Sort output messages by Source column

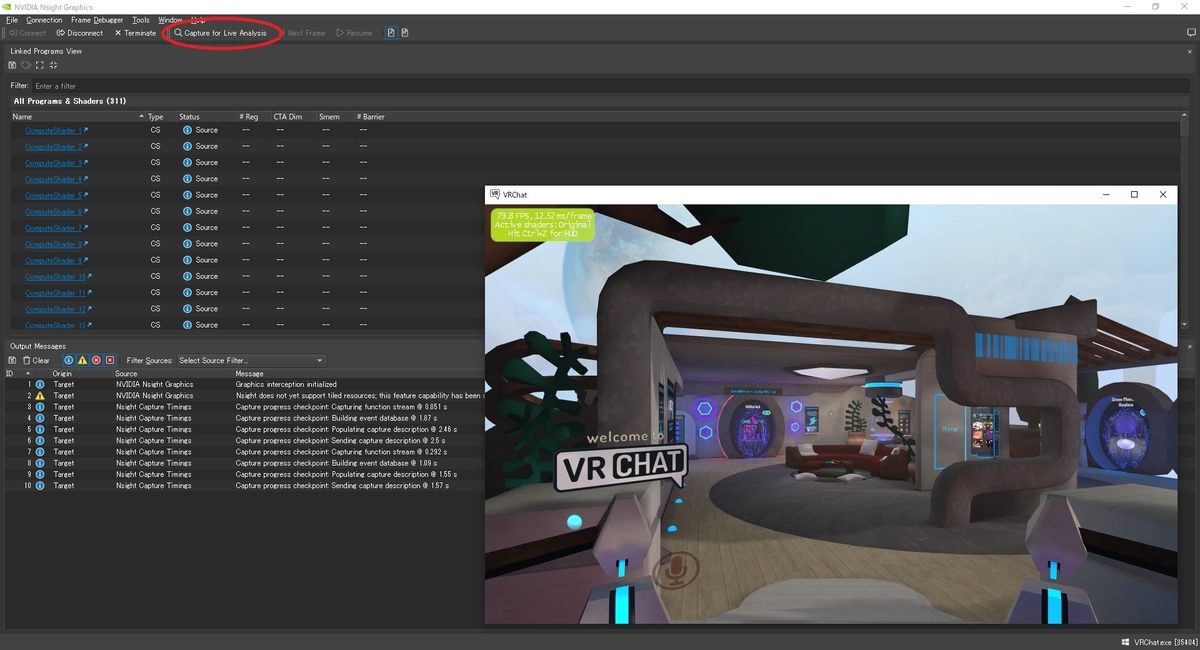coord(126,374)
